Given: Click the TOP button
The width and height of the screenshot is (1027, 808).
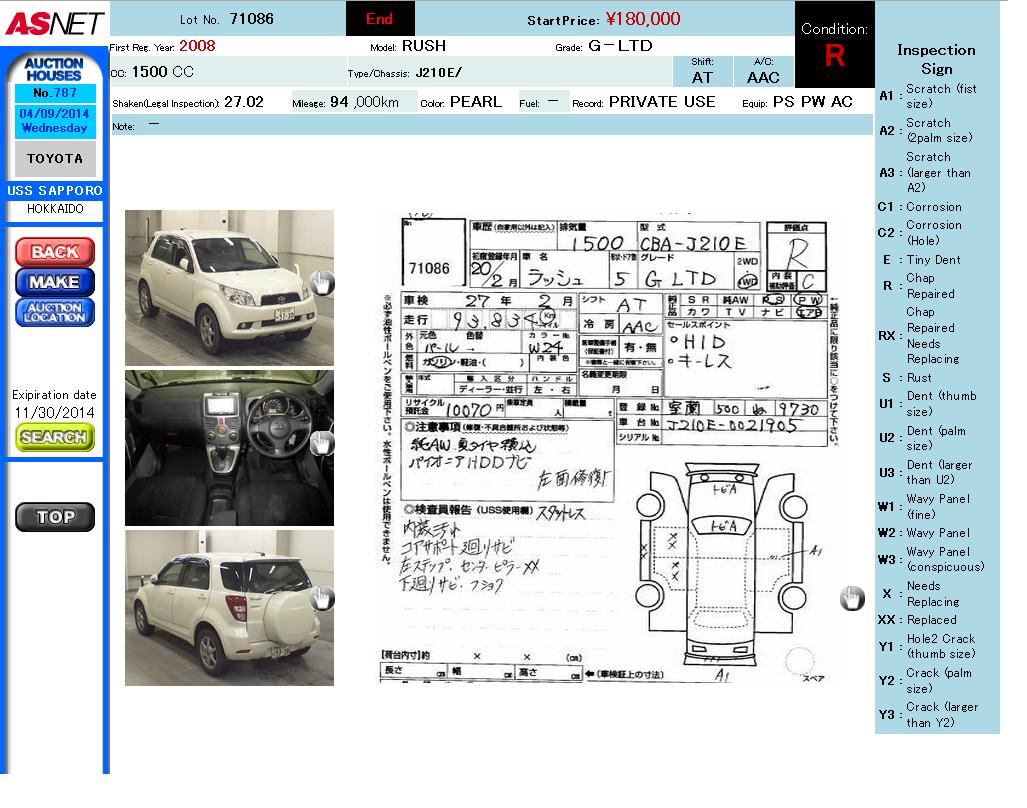Looking at the screenshot, I should point(55,517).
